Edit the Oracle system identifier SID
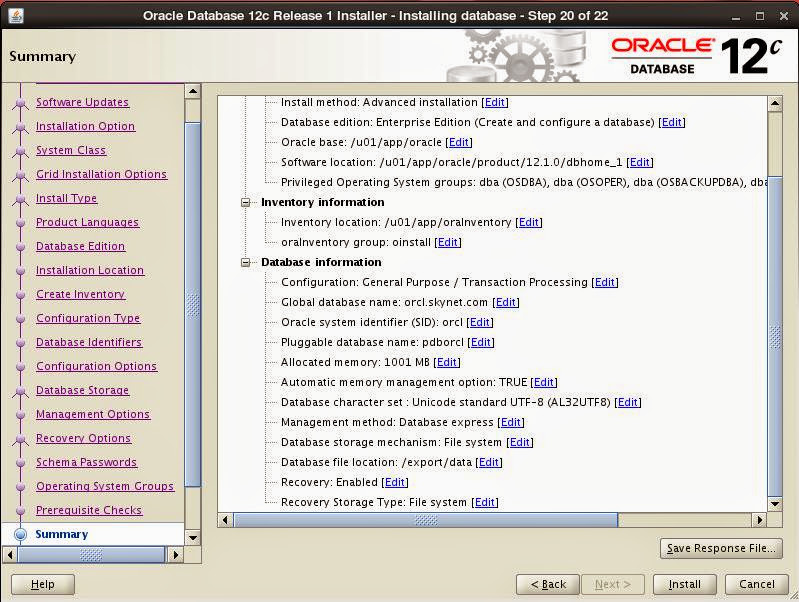The height and width of the screenshot is (602, 799). [480, 322]
